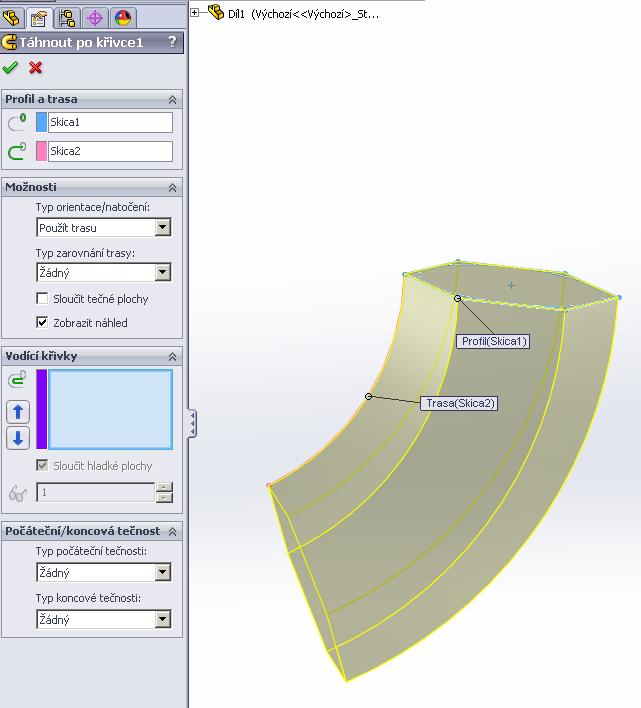This screenshot has width=641, height=708.
Task: Cancel the sweep with the red X
Action: coord(36,67)
